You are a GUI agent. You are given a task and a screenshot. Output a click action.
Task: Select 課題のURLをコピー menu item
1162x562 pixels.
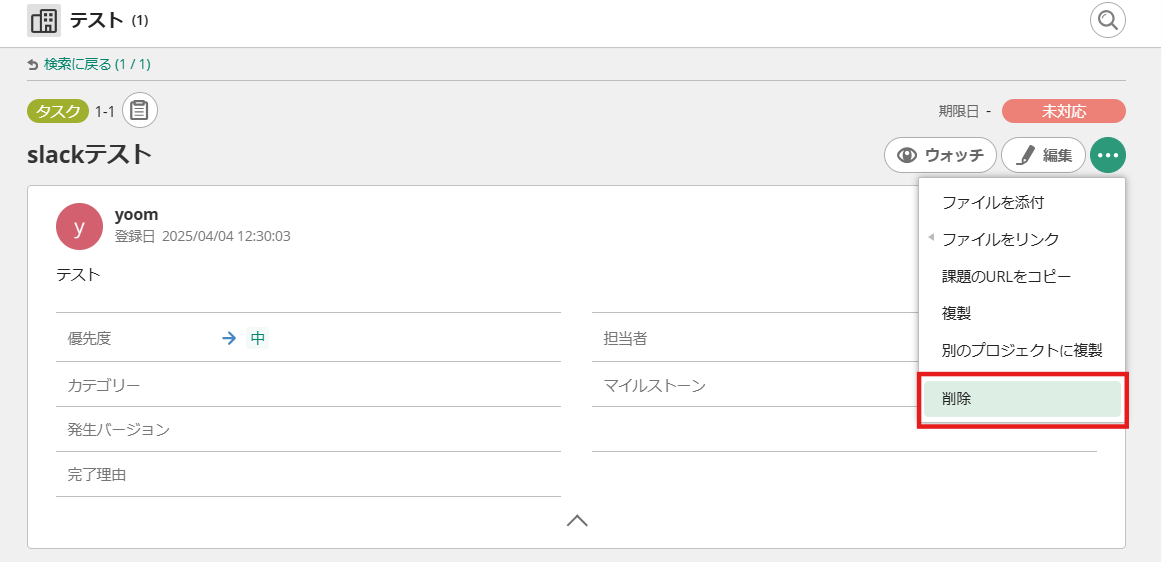point(1006,276)
